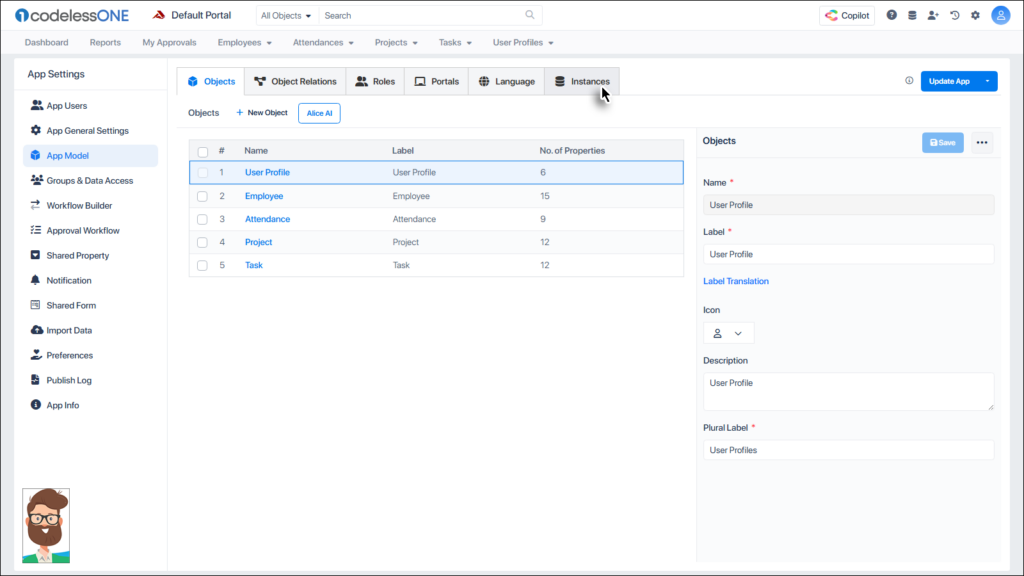Image resolution: width=1024 pixels, height=576 pixels.
Task: Expand the Employees menu
Action: (244, 42)
